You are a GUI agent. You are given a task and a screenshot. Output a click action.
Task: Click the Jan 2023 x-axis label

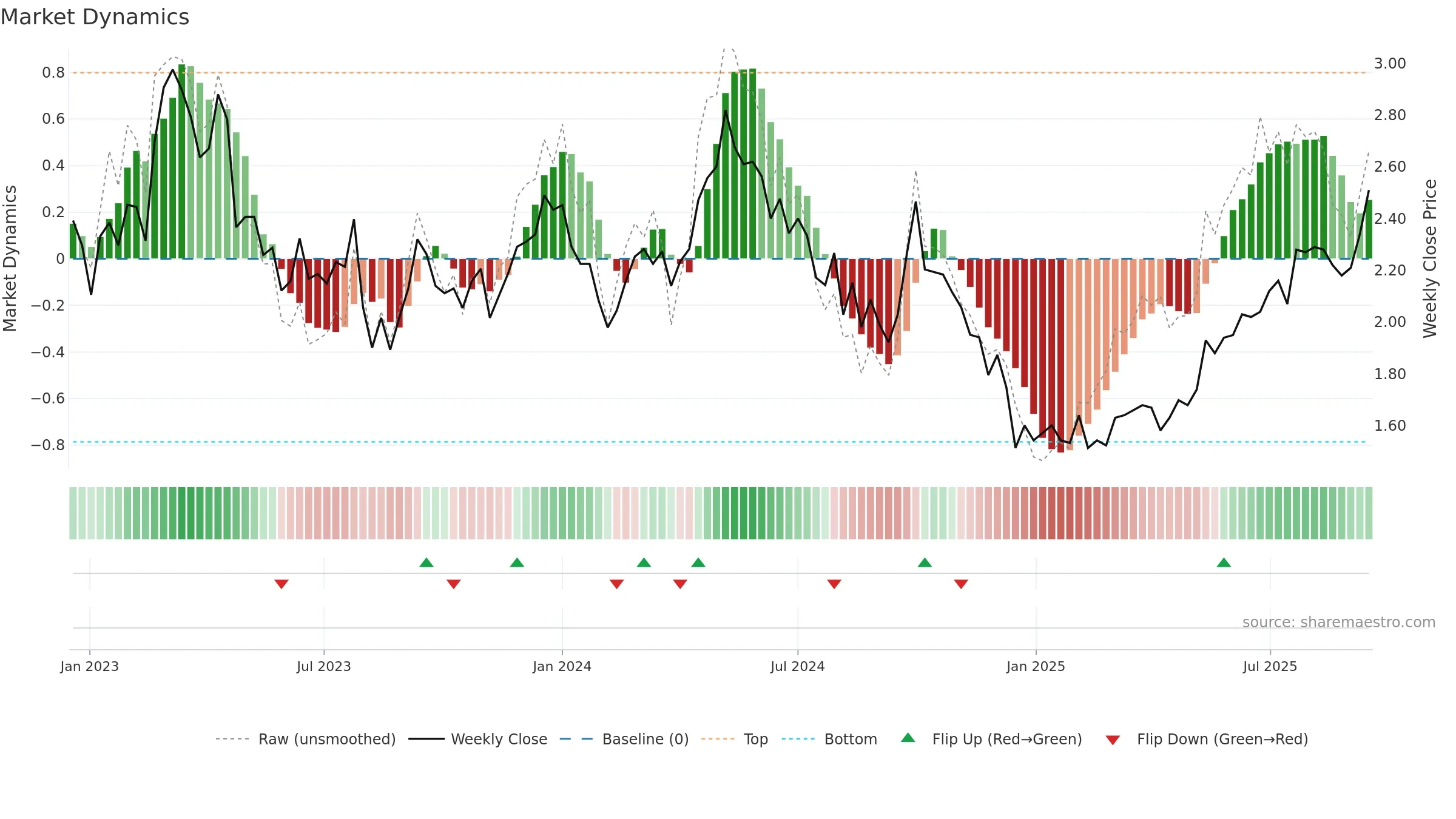point(90,666)
